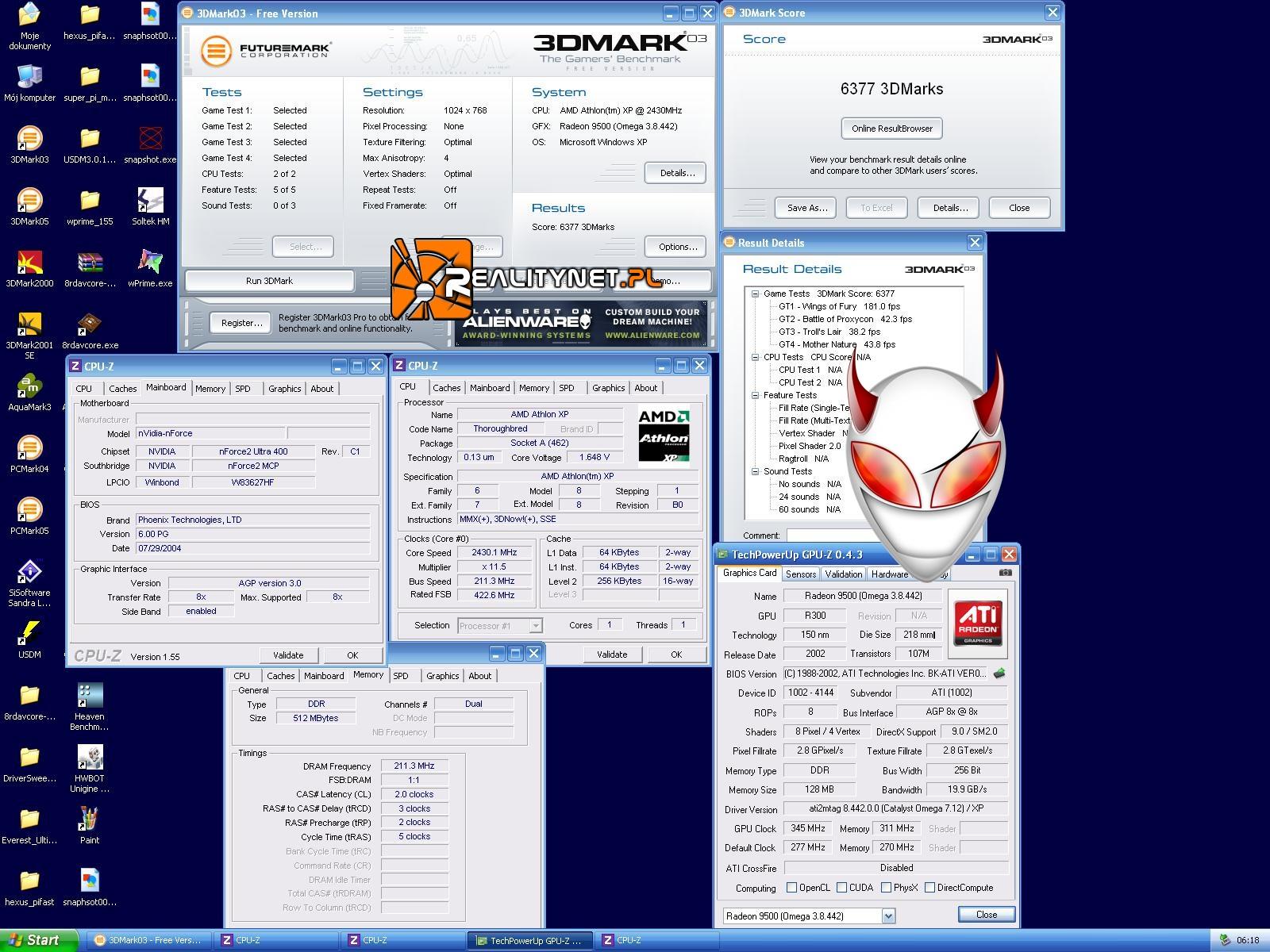1270x952 pixels.
Task: Open hexus_pifa folder on desktop
Action: [x=90, y=21]
